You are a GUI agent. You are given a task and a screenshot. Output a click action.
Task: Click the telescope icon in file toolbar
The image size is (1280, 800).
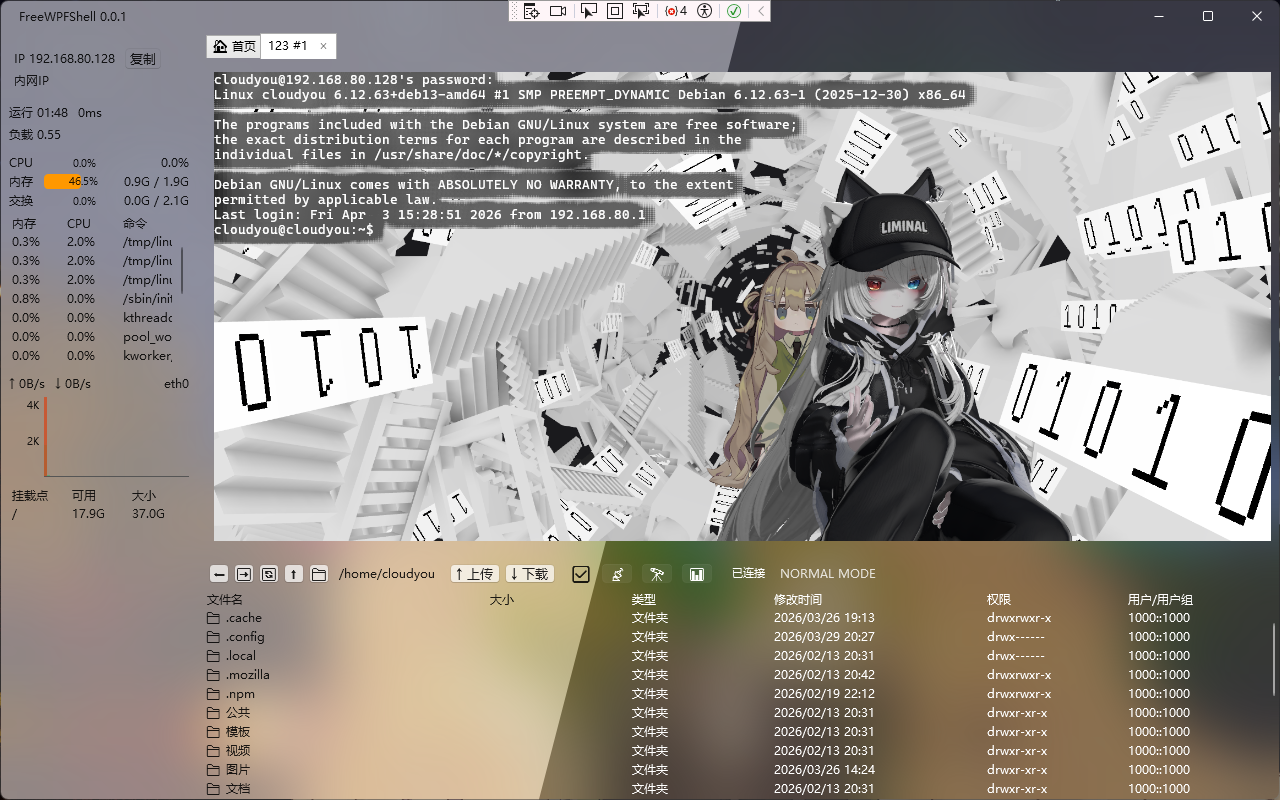tap(657, 574)
